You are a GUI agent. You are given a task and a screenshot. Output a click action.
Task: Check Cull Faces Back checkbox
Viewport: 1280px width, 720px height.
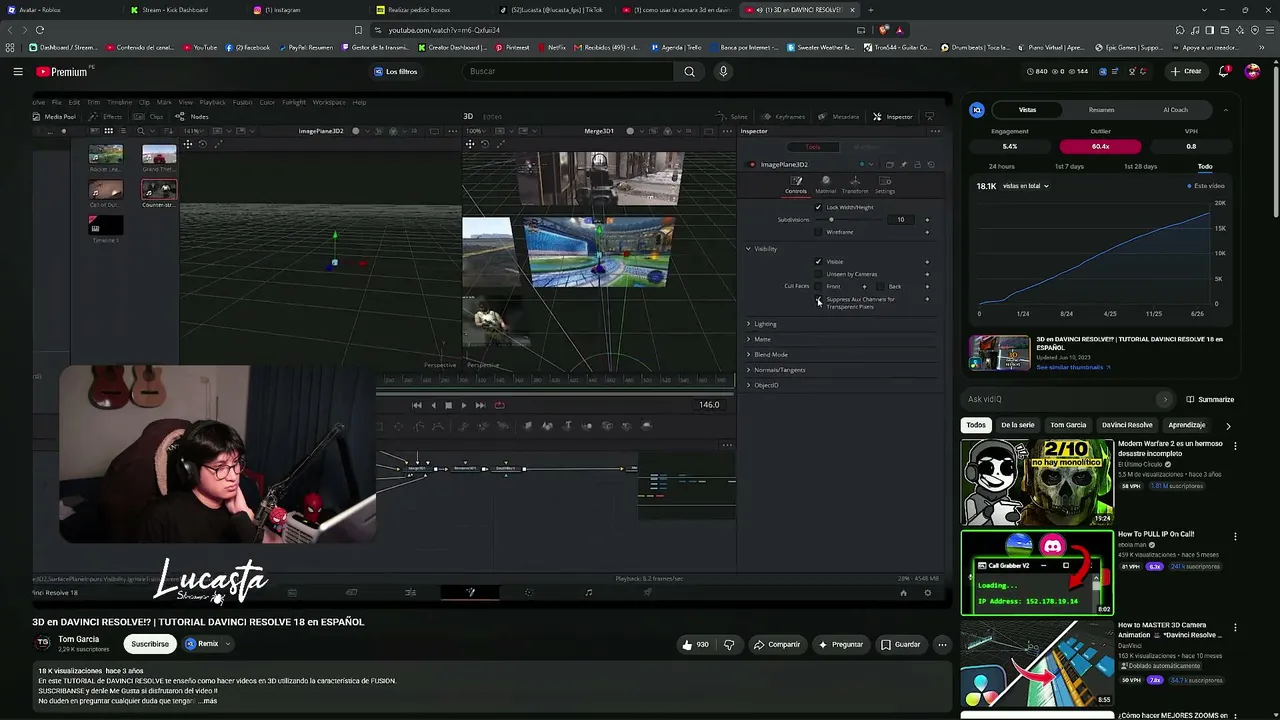880,286
